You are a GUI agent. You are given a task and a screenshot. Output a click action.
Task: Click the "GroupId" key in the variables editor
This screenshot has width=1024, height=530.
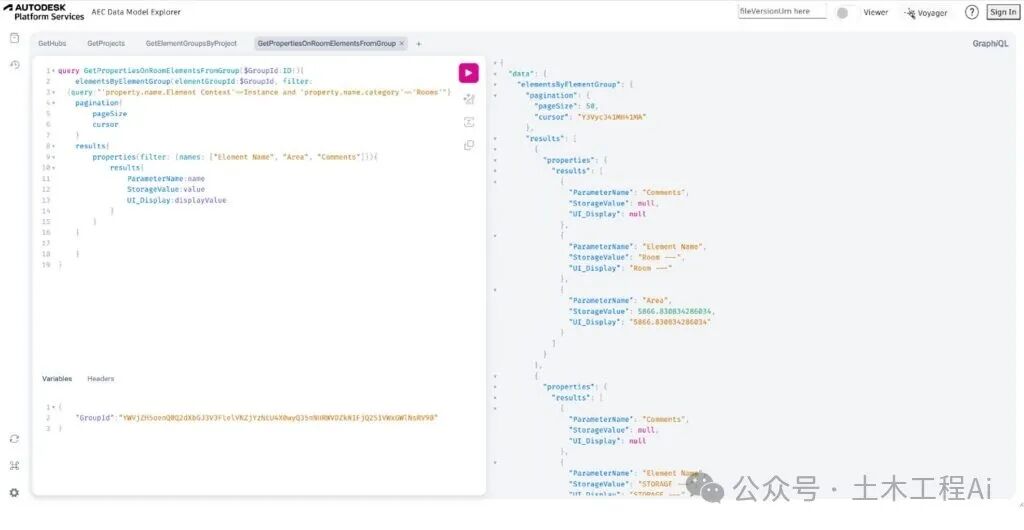pyautogui.click(x=95, y=418)
